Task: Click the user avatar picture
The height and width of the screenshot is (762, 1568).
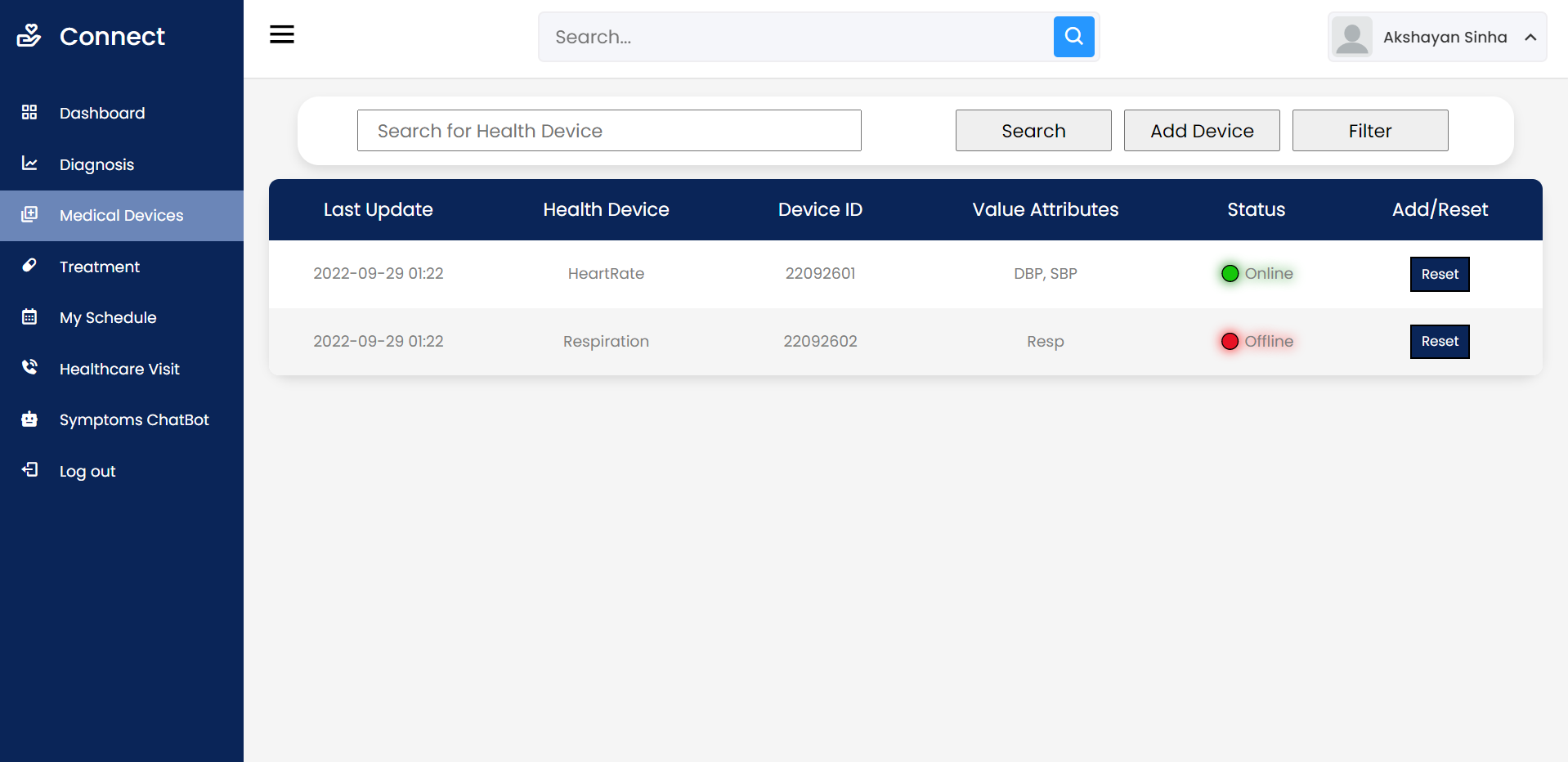Action: [1351, 37]
